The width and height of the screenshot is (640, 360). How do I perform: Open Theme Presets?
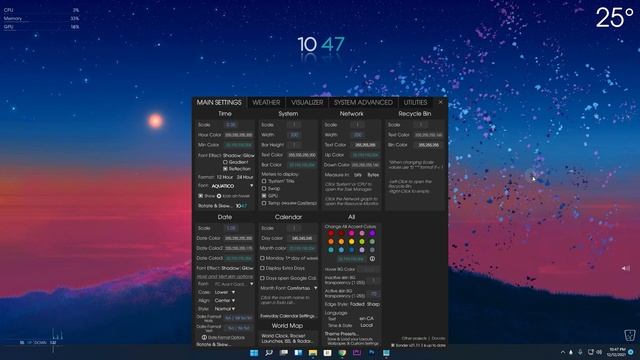341,334
